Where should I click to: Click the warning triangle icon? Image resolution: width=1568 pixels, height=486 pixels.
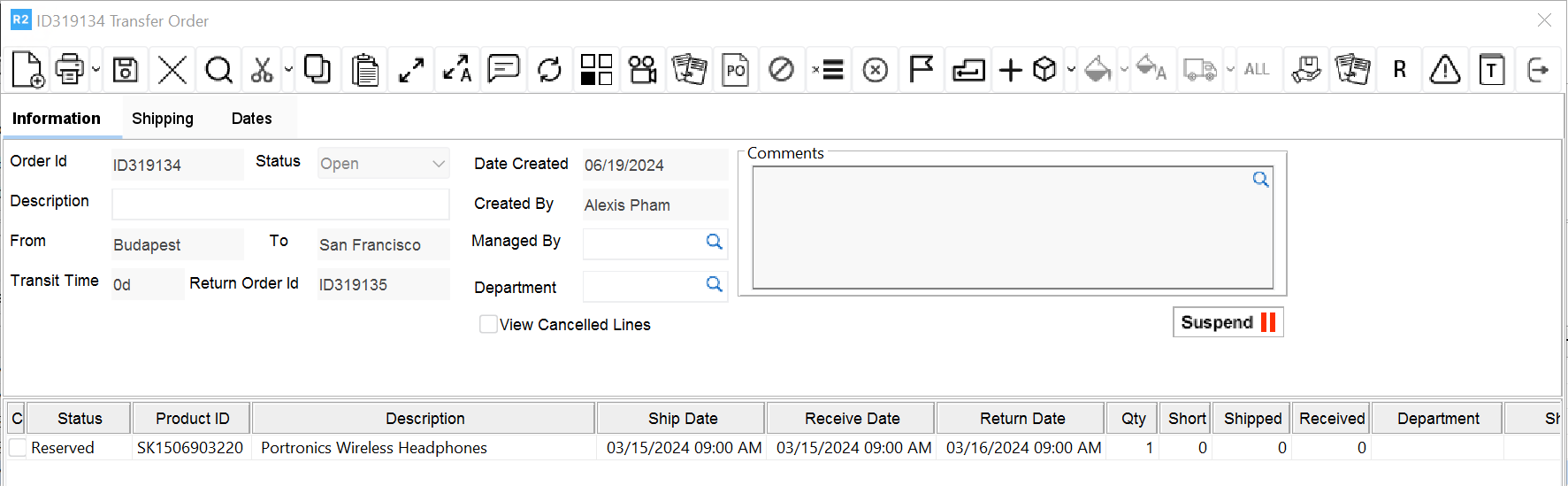click(x=1445, y=69)
